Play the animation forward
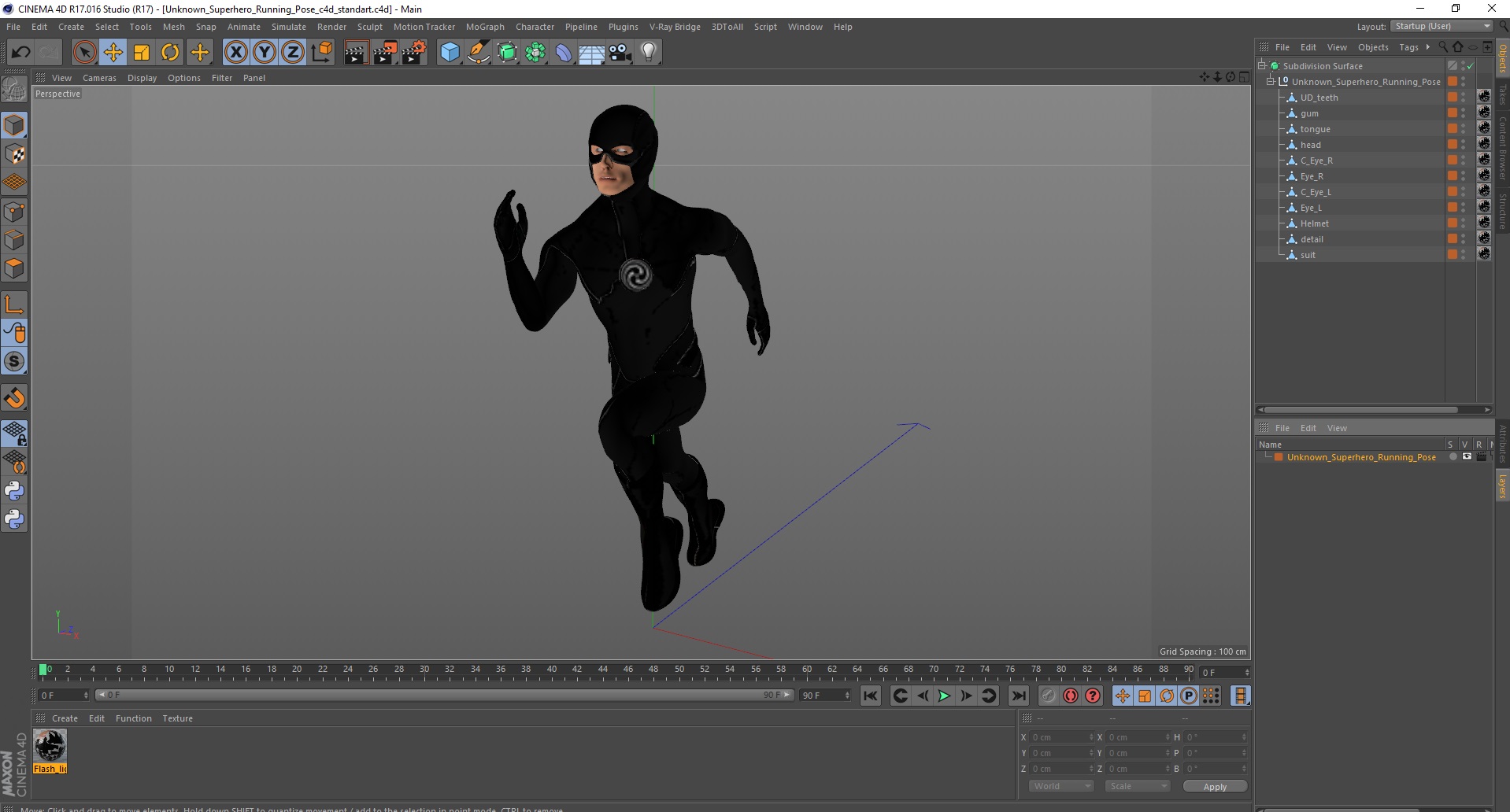Image resolution: width=1510 pixels, height=812 pixels. (x=944, y=696)
